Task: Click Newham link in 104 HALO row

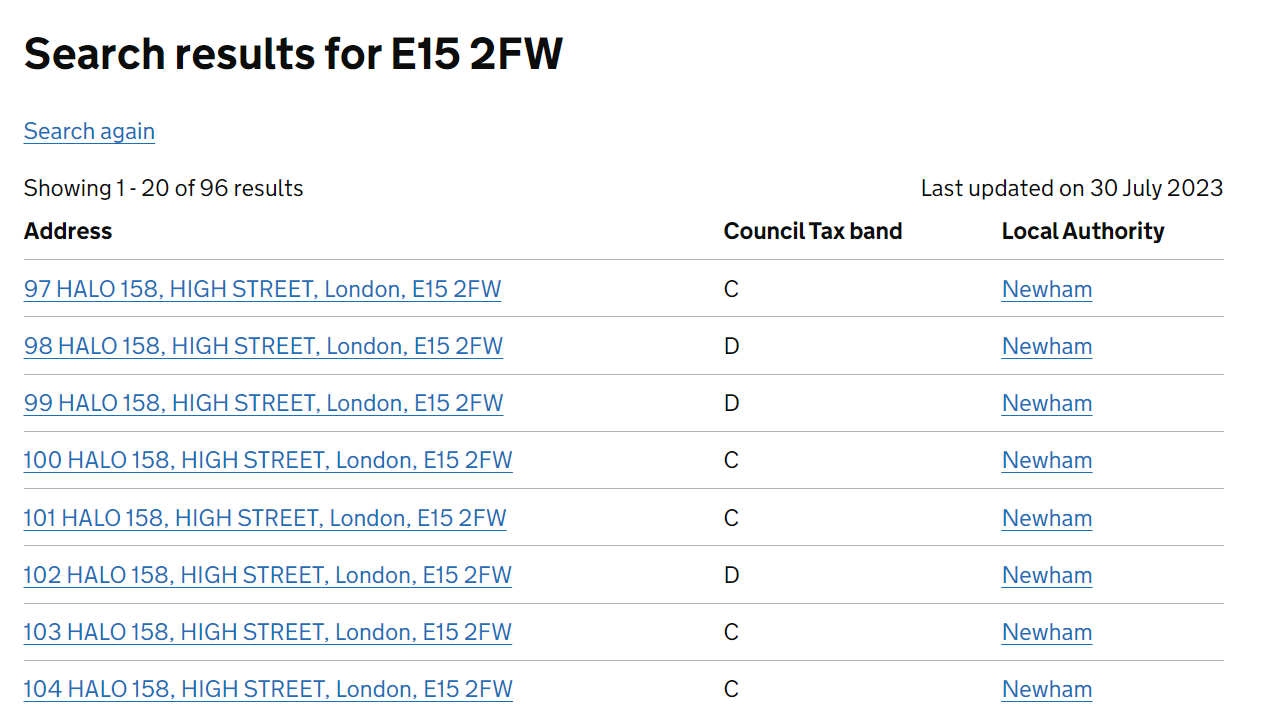Action: (1047, 689)
